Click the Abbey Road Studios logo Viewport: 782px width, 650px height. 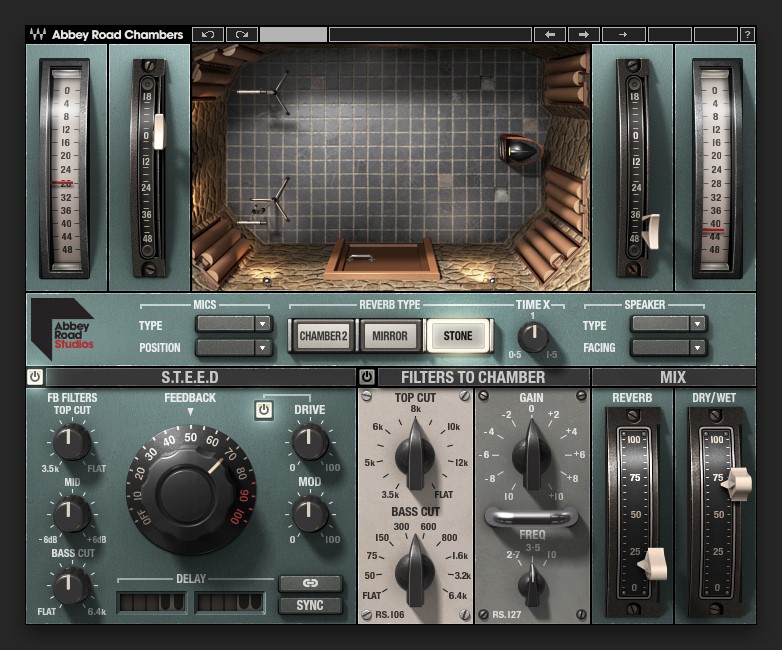(x=62, y=330)
